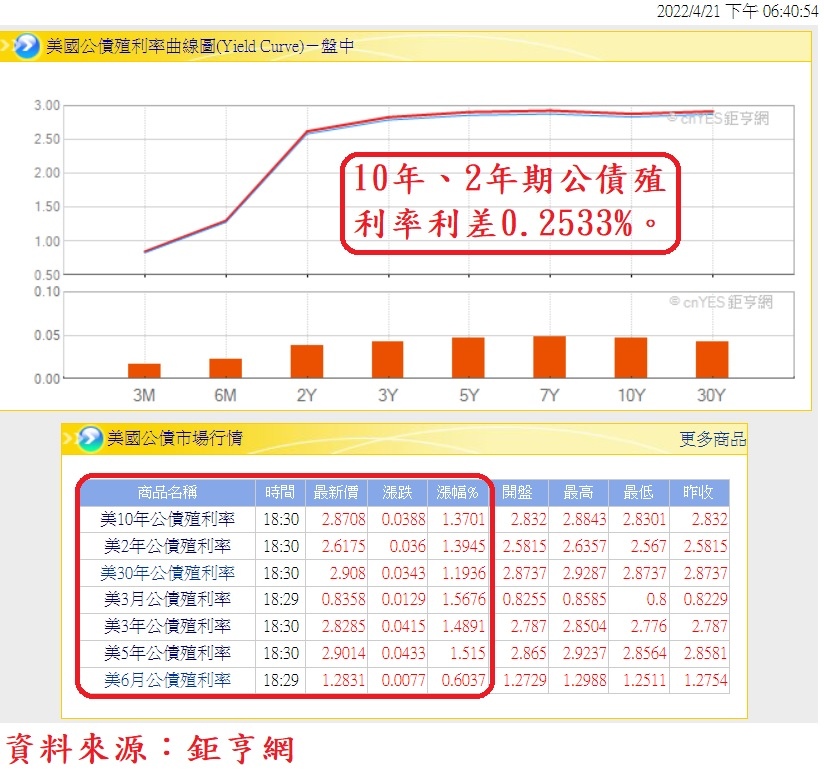Viewport: 824px width, 772px height.
Task: Click the 5Y axis label
Action: [469, 395]
